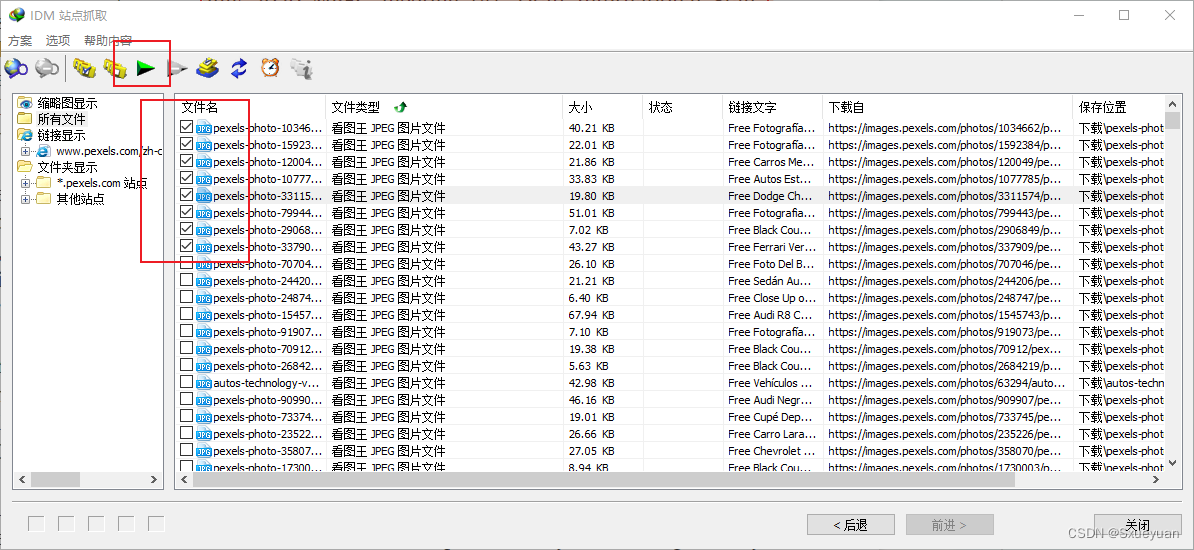Sort by the 链接文字 column header

[x=772, y=107]
